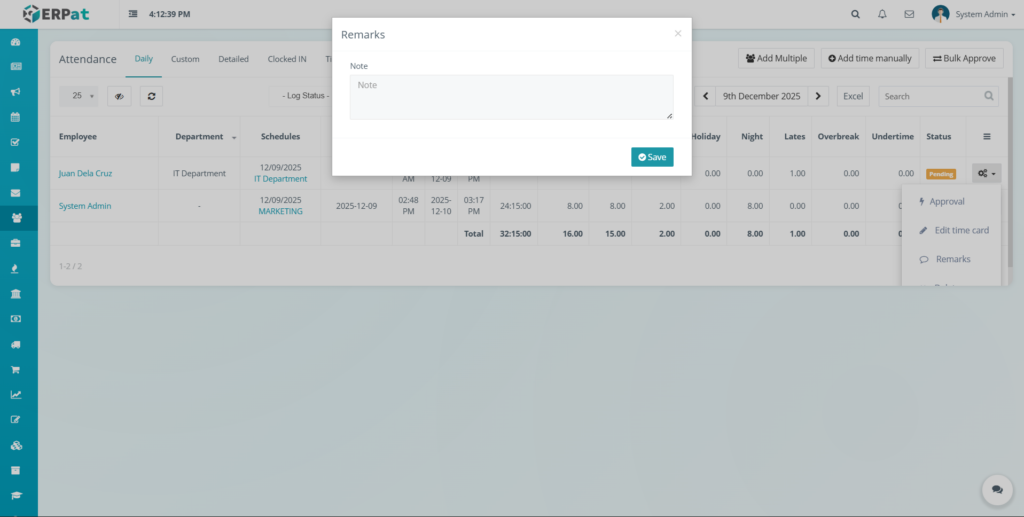
Task: Open the page size 25 dropdown
Action: [78, 96]
